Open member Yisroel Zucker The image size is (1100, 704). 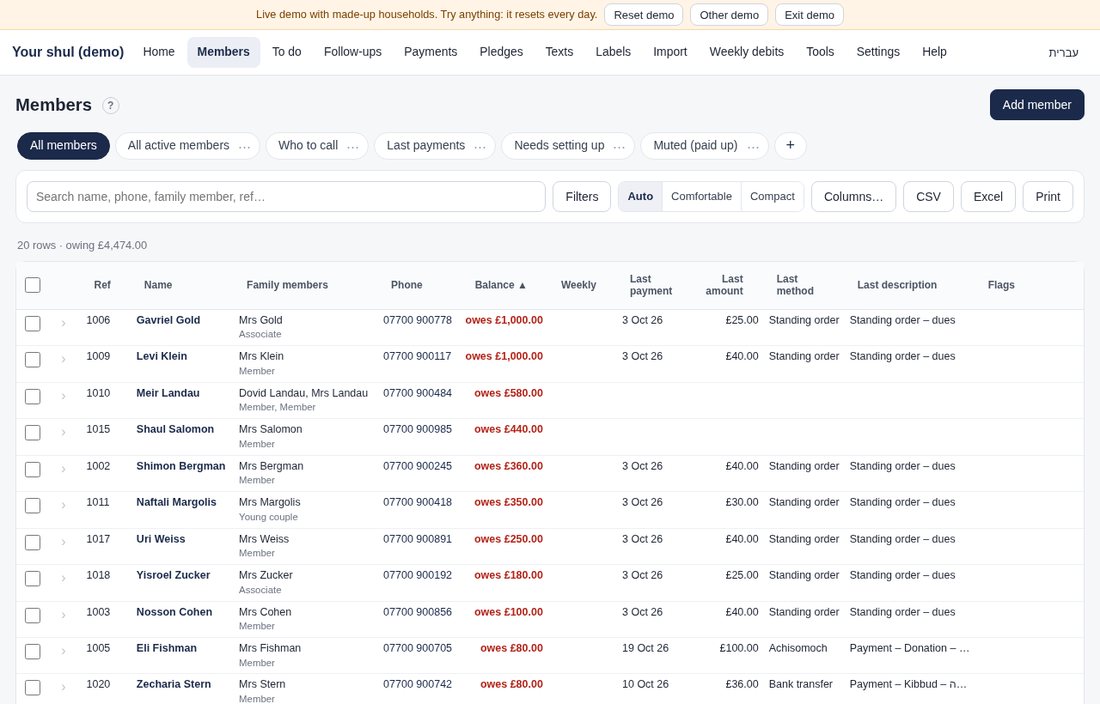pyautogui.click(x=173, y=575)
